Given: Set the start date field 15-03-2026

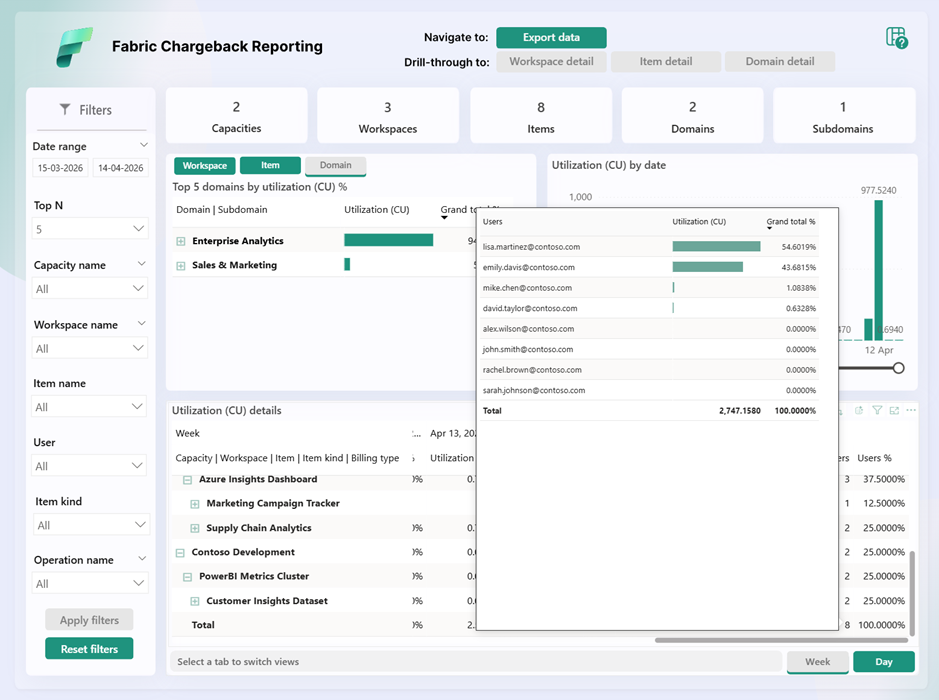Looking at the screenshot, I should 60,168.
